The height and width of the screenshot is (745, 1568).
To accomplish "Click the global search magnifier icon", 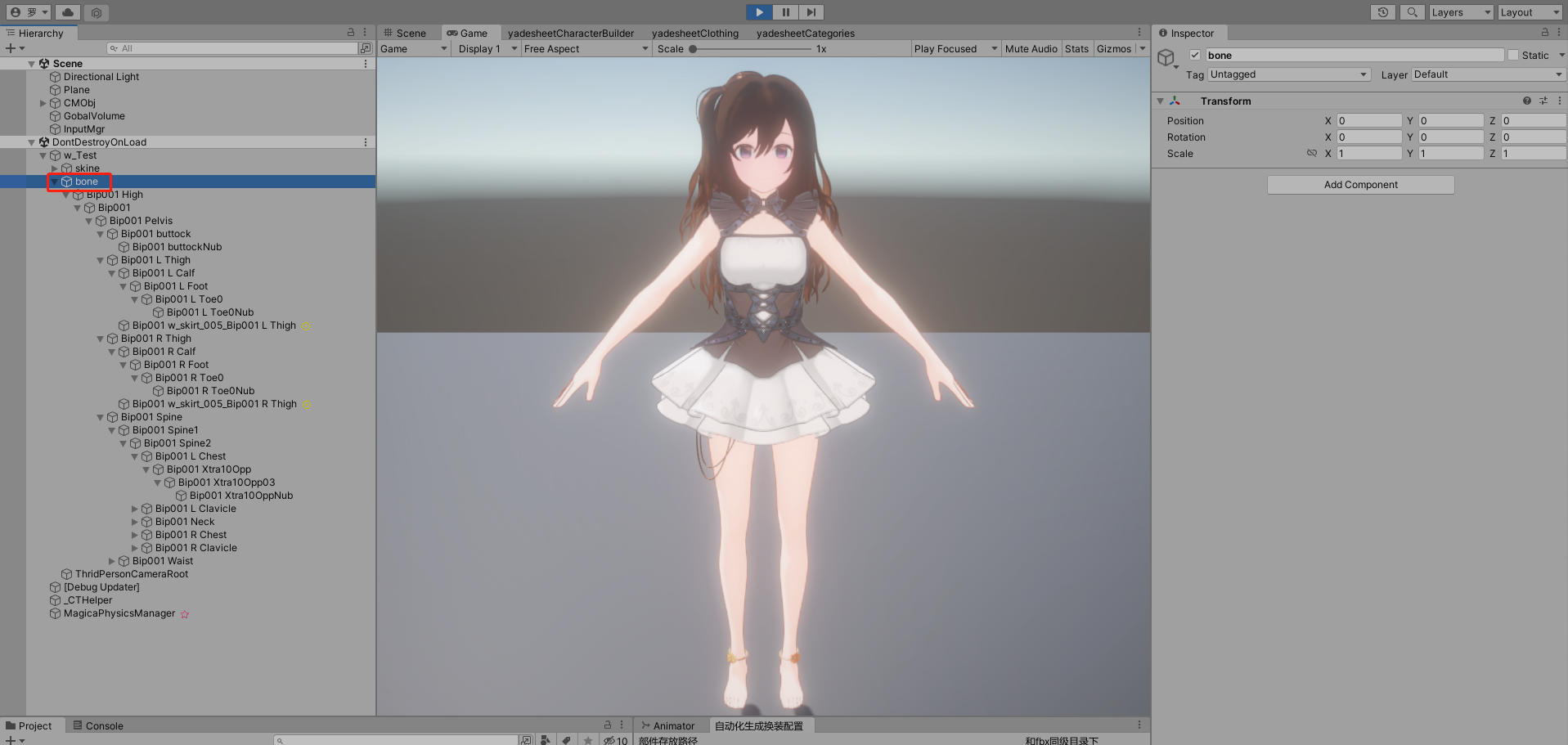I will 1412,12.
